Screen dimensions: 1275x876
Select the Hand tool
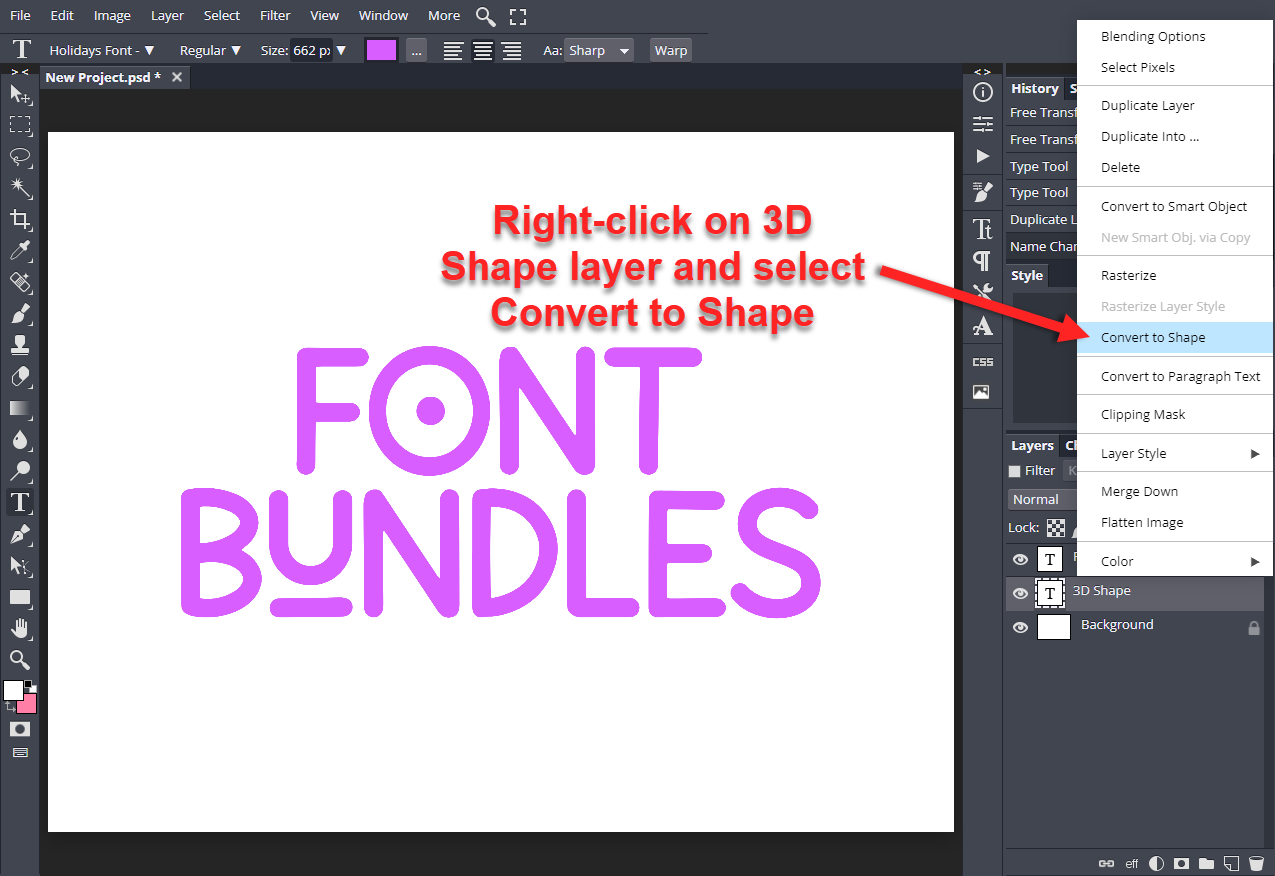pyautogui.click(x=20, y=629)
